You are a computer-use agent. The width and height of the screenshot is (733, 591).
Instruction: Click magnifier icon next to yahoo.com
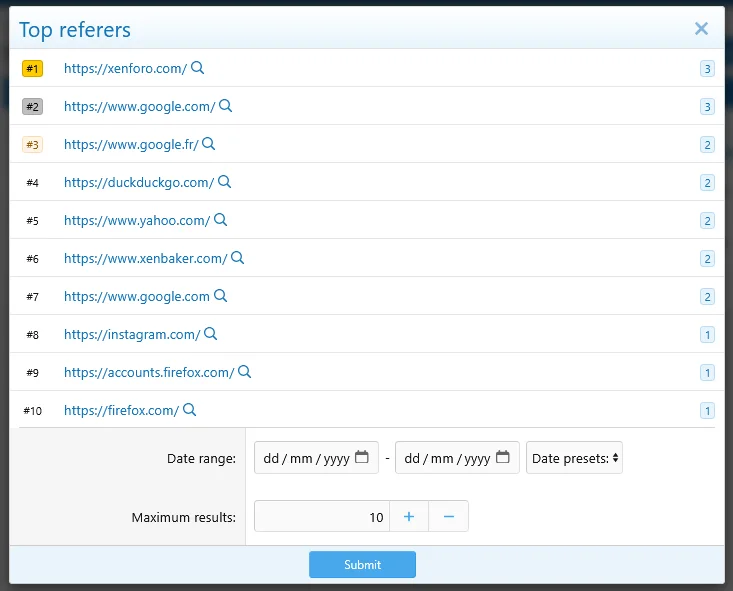pos(221,220)
